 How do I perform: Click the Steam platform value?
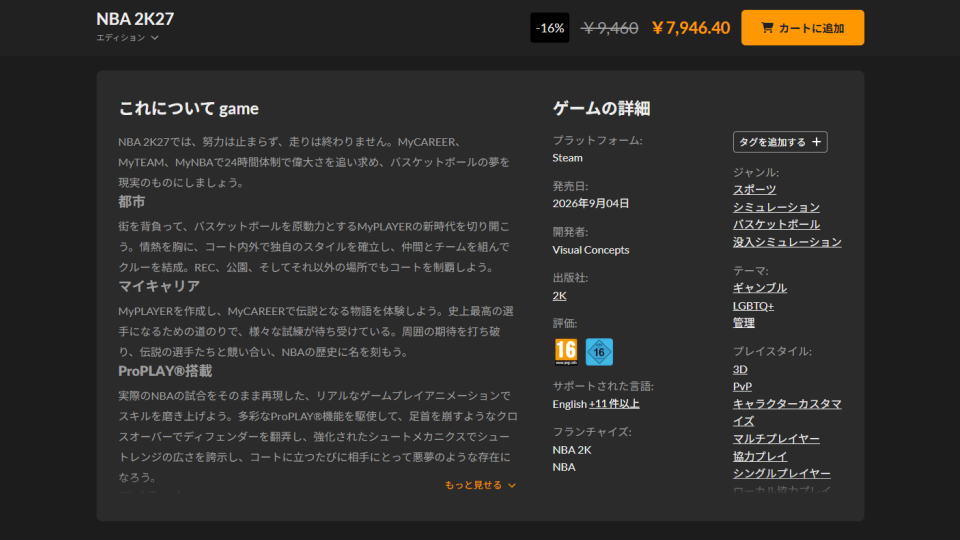point(568,158)
